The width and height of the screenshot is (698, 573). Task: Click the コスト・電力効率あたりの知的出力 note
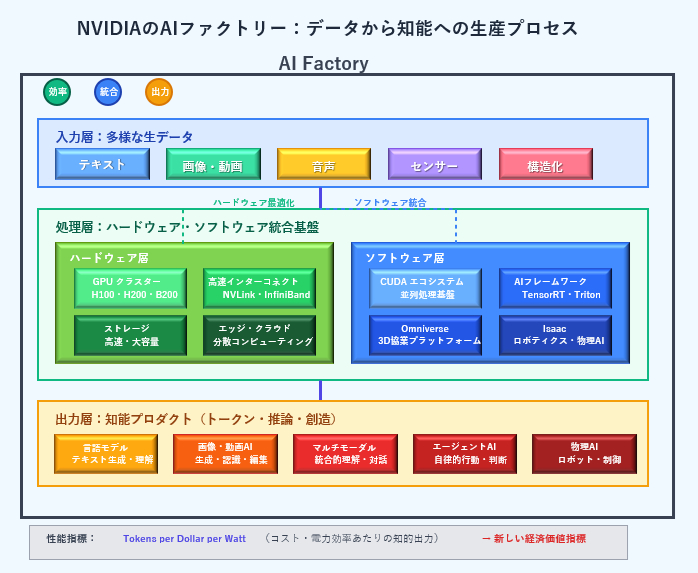pos(352,539)
